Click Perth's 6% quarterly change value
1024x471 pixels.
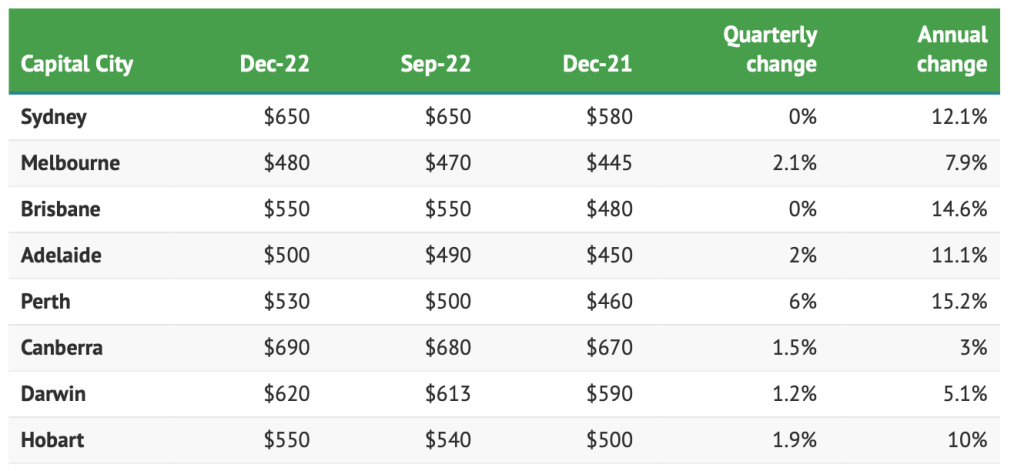point(801,301)
